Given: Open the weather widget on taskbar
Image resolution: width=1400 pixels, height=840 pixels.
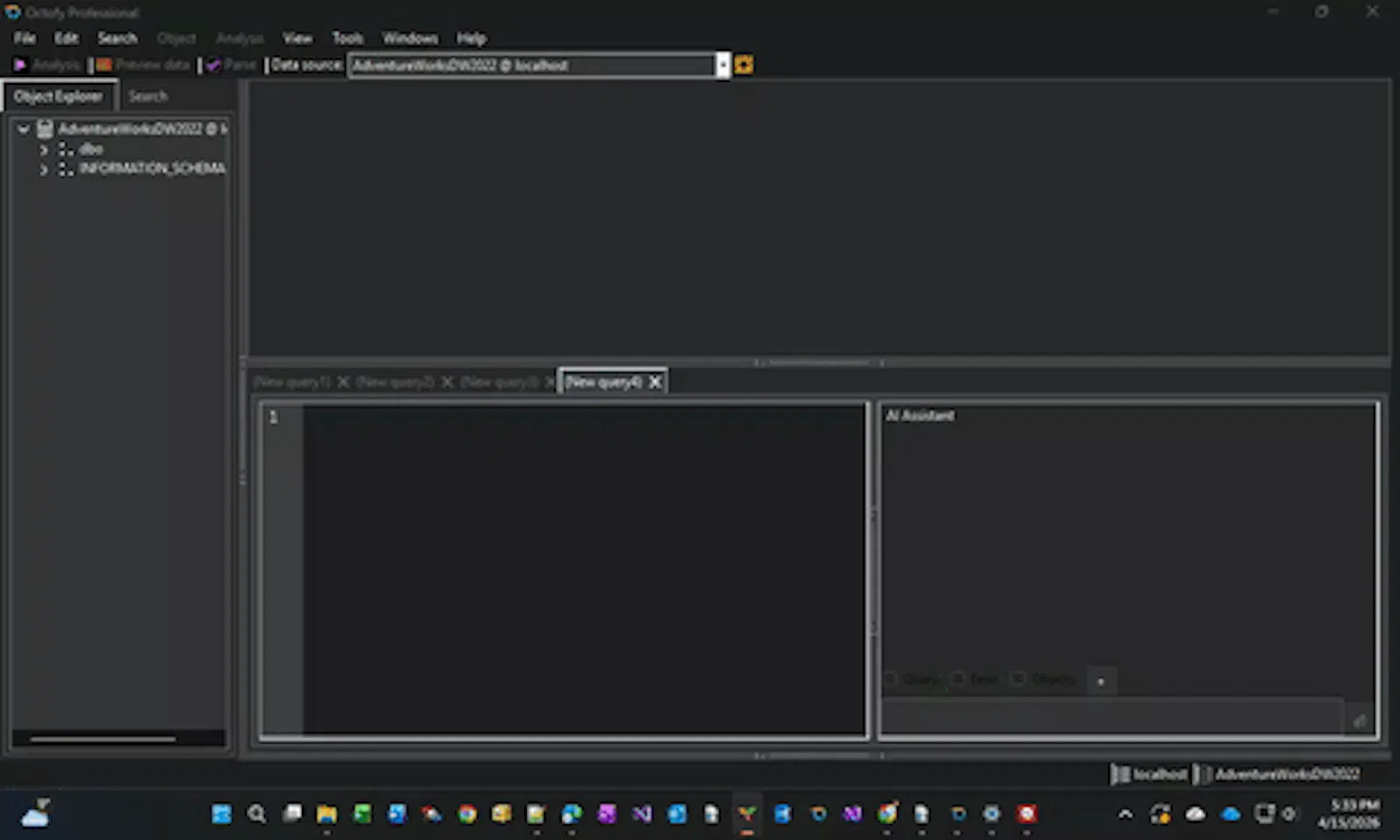Looking at the screenshot, I should [36, 814].
